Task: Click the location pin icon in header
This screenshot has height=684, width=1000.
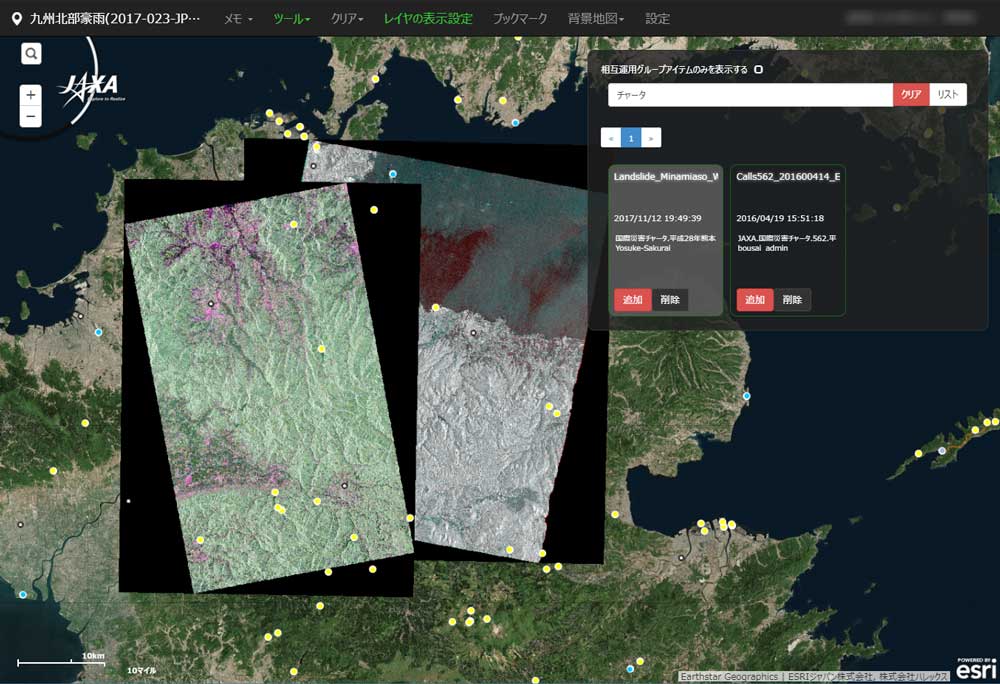Action: (x=16, y=19)
